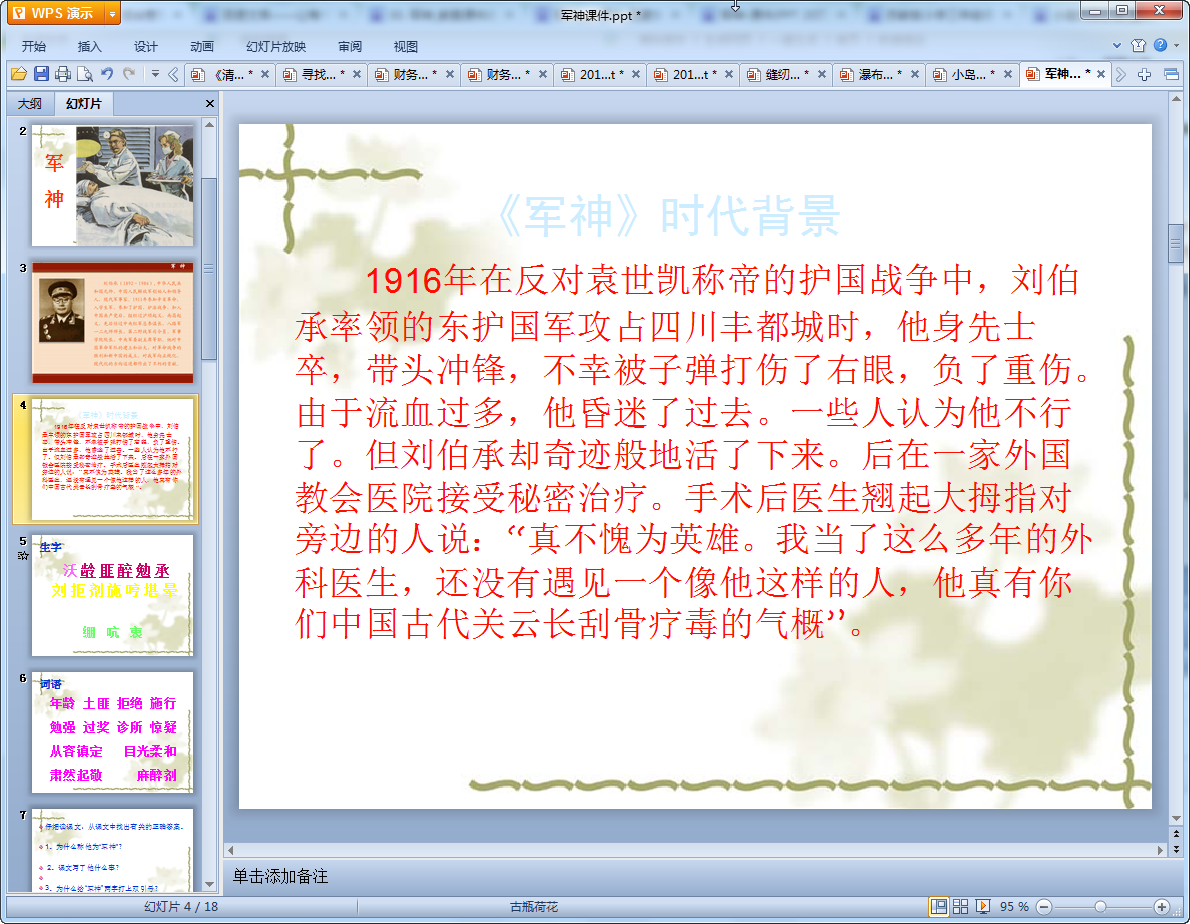
Task: Click the 单击添加备注 notes field
Action: [280, 876]
